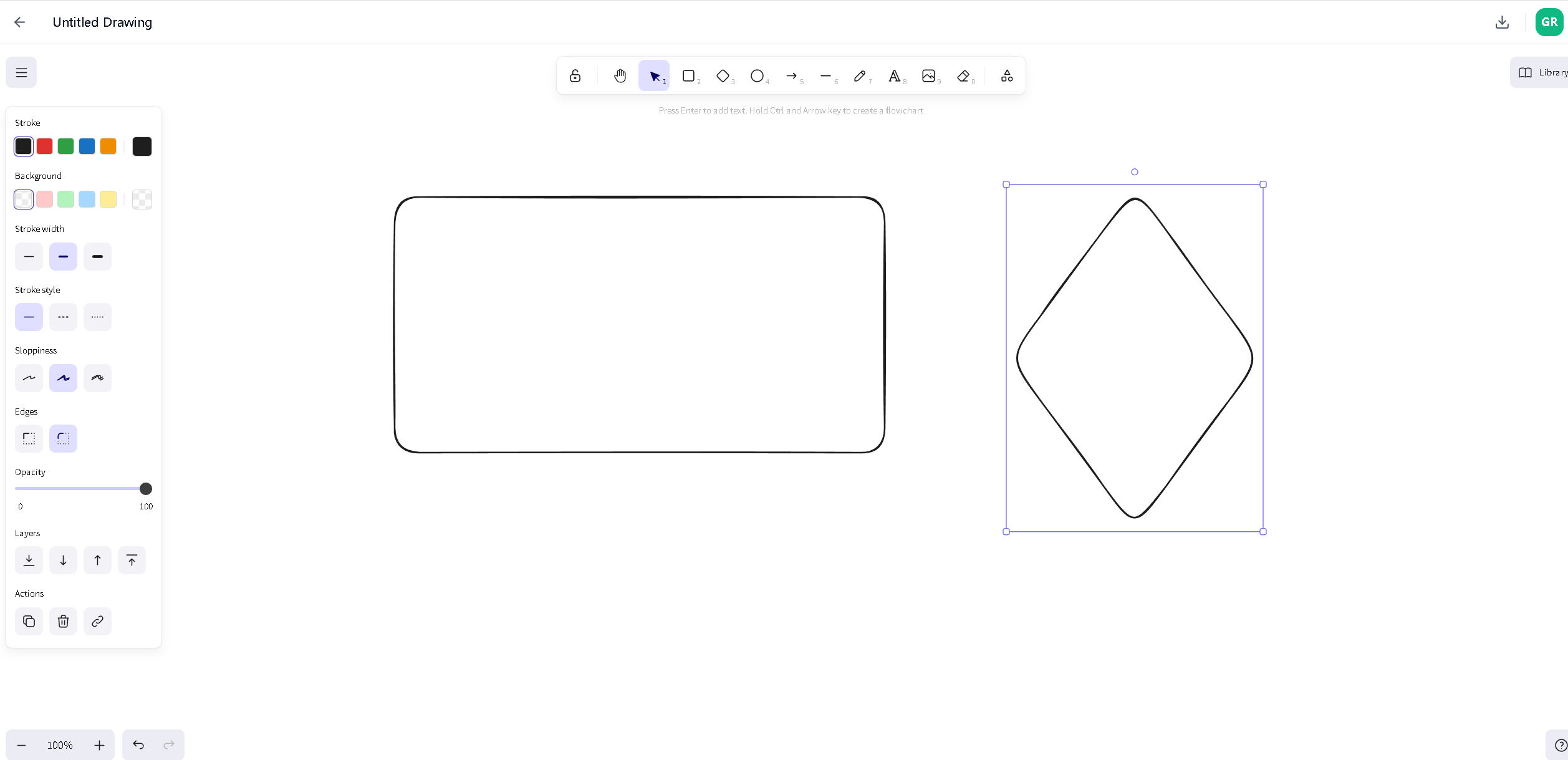
Task: Open the hamburger main menu
Action: 21,72
